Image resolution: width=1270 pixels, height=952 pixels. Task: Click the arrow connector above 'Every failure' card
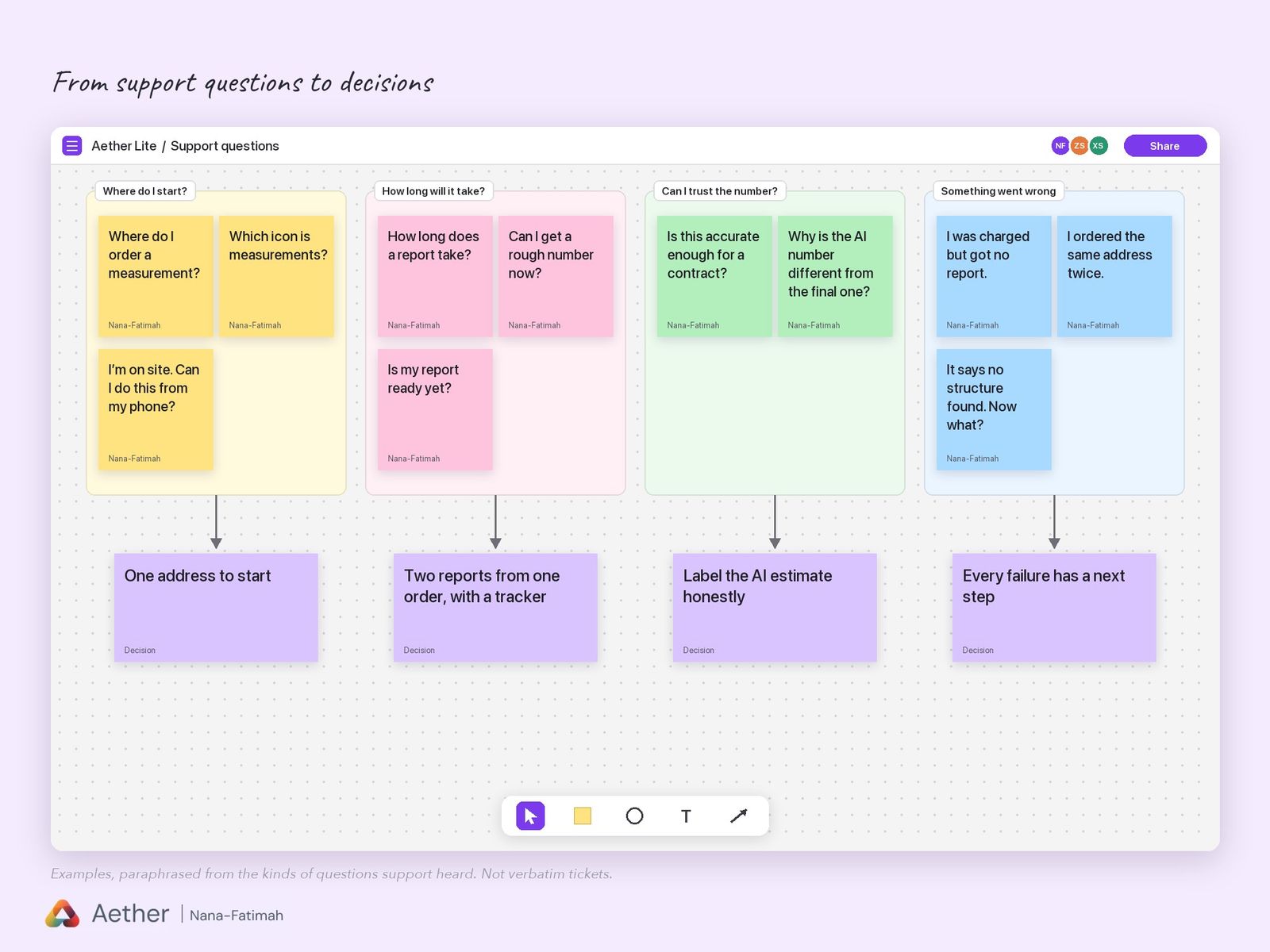pyautogui.click(x=1054, y=522)
